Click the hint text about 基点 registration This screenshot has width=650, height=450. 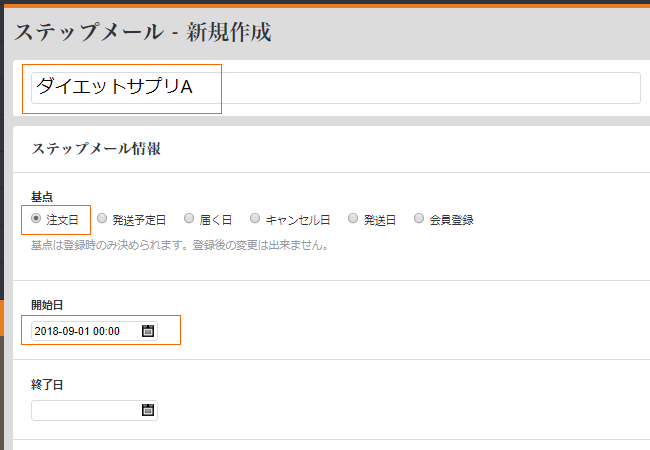coord(180,244)
